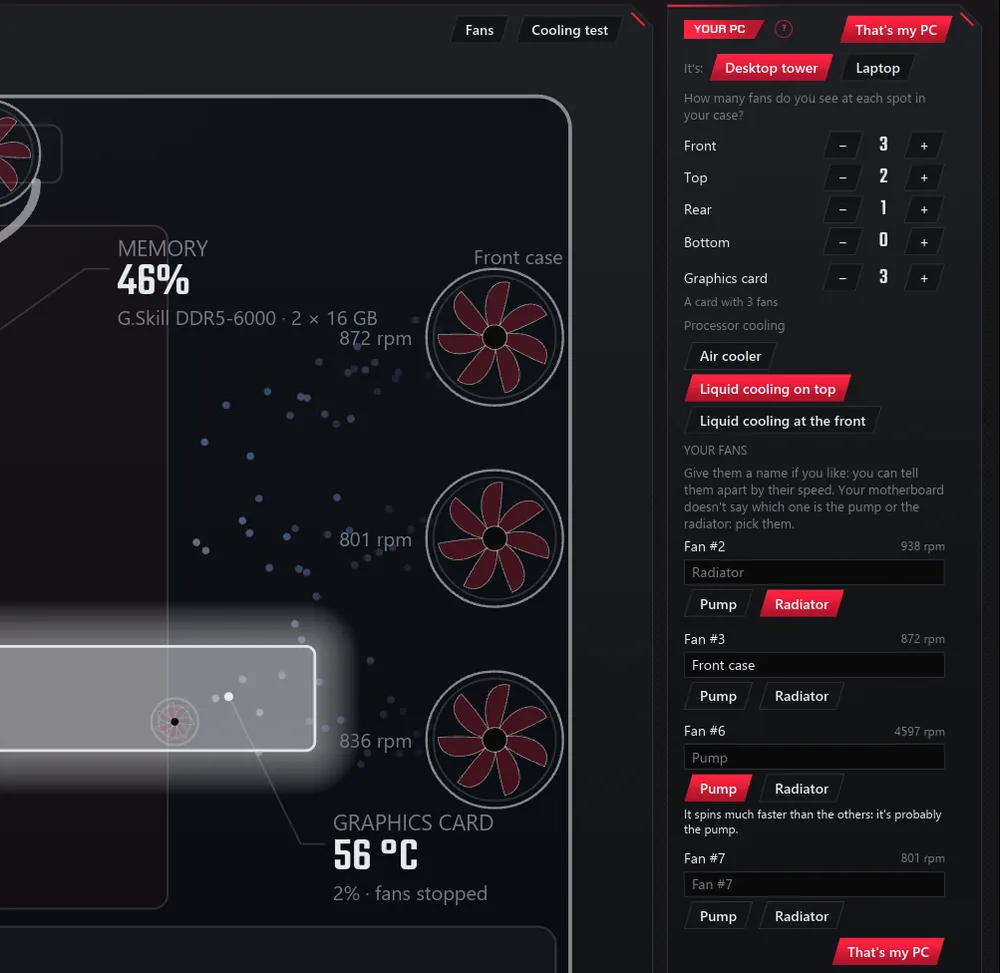Choose Liquid cooling on top
1000x973 pixels.
767,389
